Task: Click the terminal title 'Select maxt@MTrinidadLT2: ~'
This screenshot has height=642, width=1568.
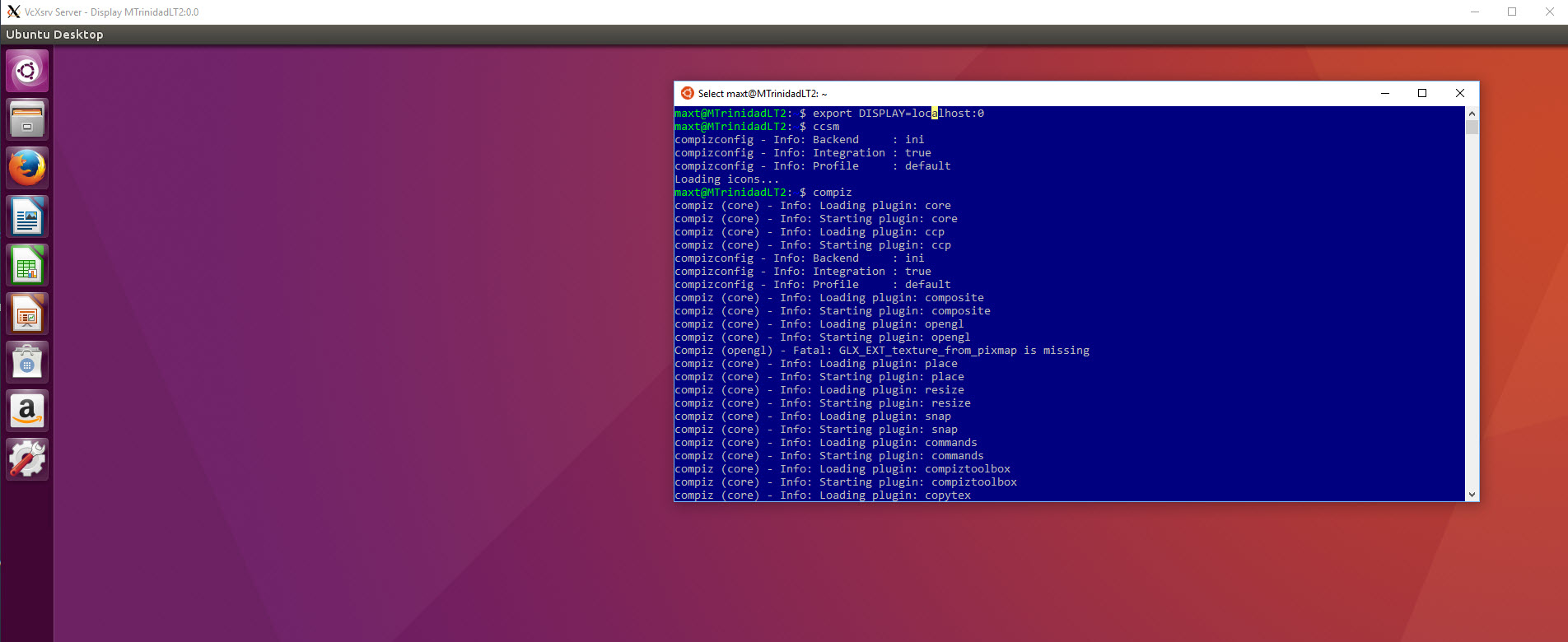Action: [763, 94]
